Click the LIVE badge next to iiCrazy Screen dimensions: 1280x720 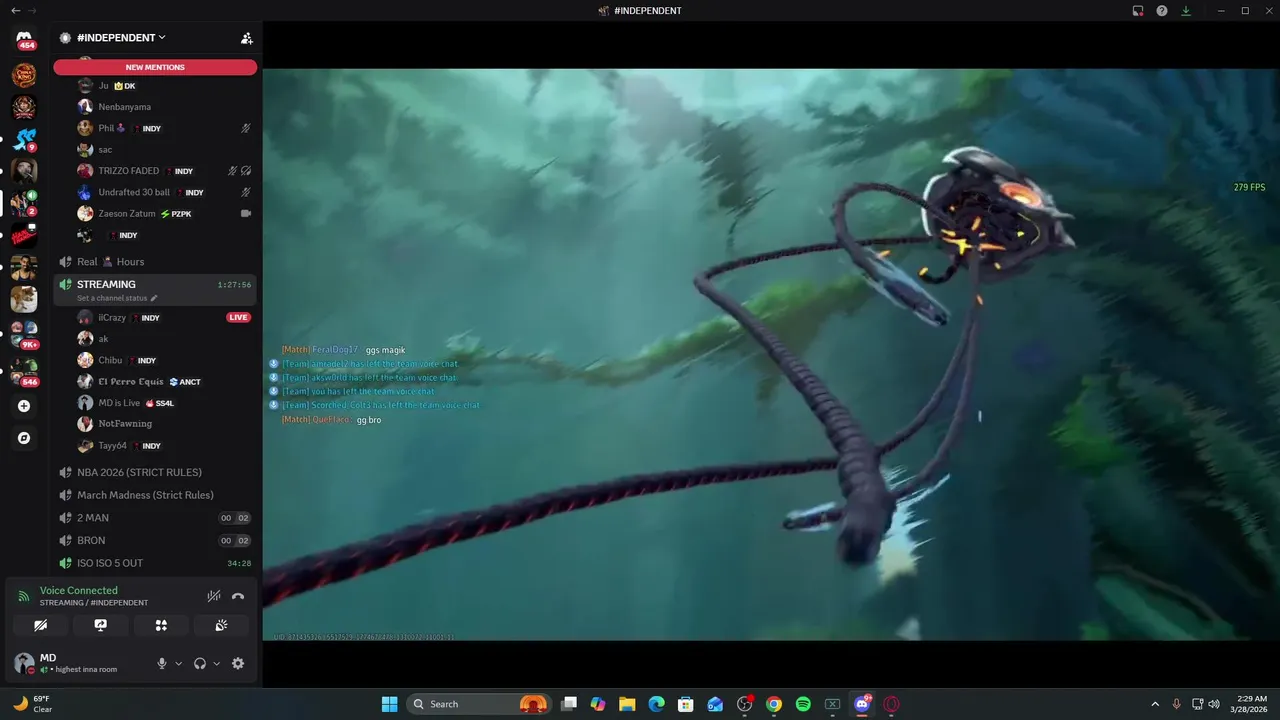[x=238, y=318]
